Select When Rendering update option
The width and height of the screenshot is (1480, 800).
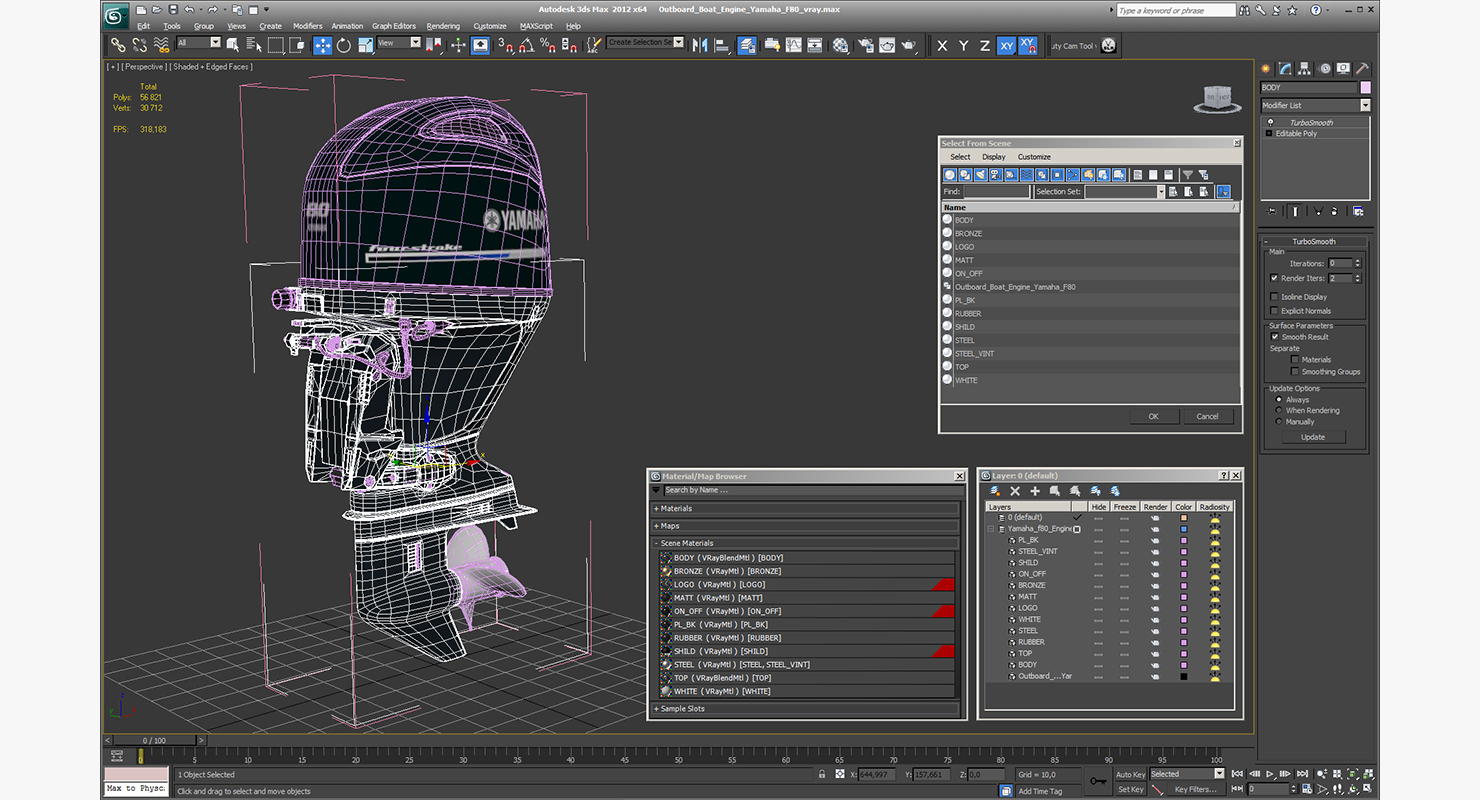point(1279,411)
